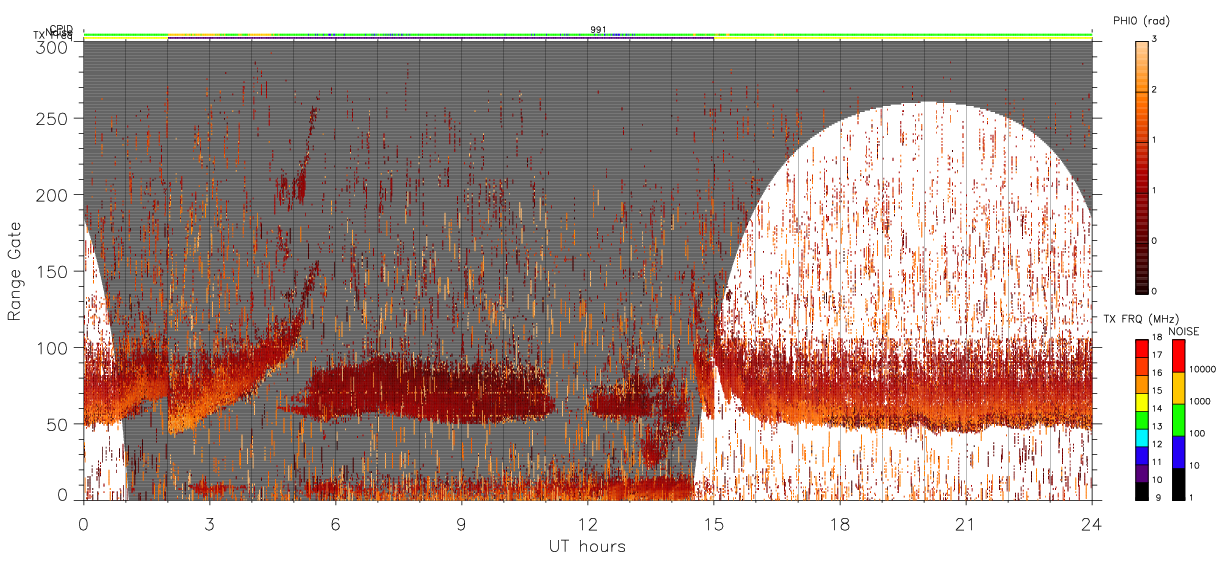1228x567 pixels.
Task: Click the 2 label on PHI0 color bar
Action: (1155, 91)
